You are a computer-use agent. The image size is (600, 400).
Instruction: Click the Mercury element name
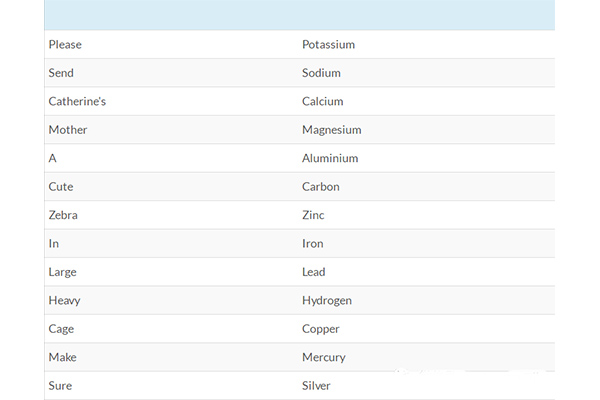pos(323,357)
